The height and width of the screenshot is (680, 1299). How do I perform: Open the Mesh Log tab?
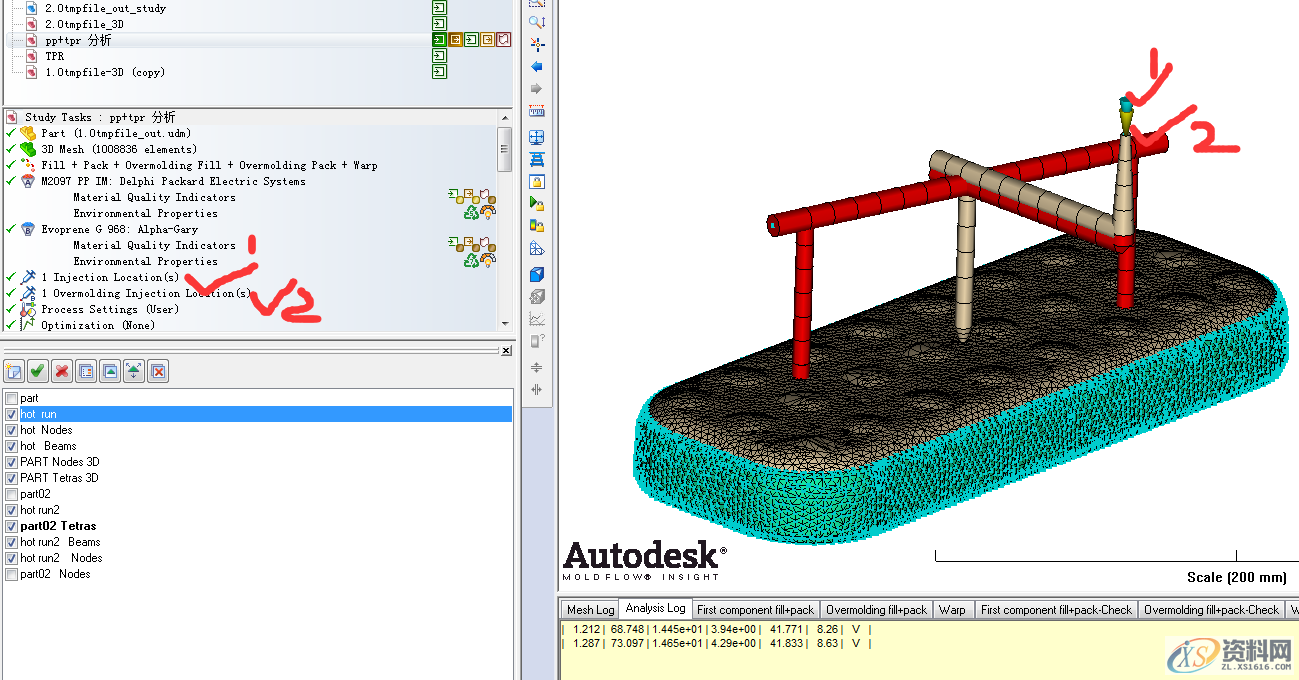[590, 609]
